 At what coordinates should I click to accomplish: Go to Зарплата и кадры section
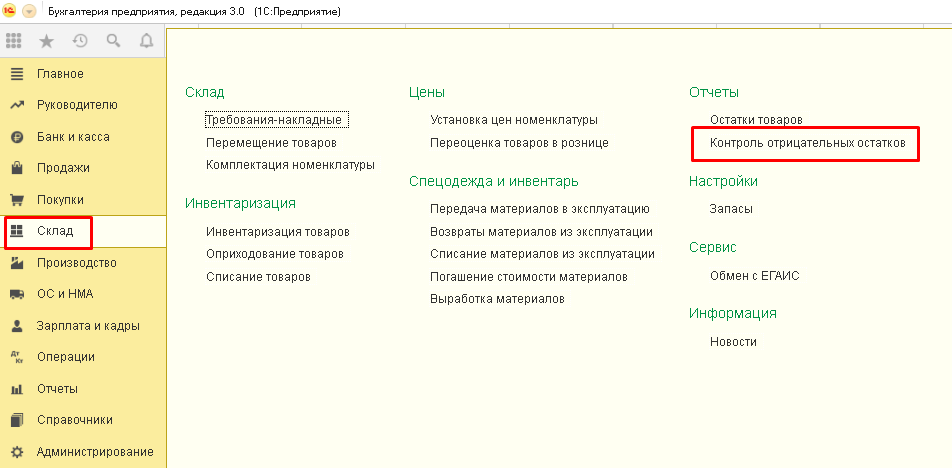(88, 326)
